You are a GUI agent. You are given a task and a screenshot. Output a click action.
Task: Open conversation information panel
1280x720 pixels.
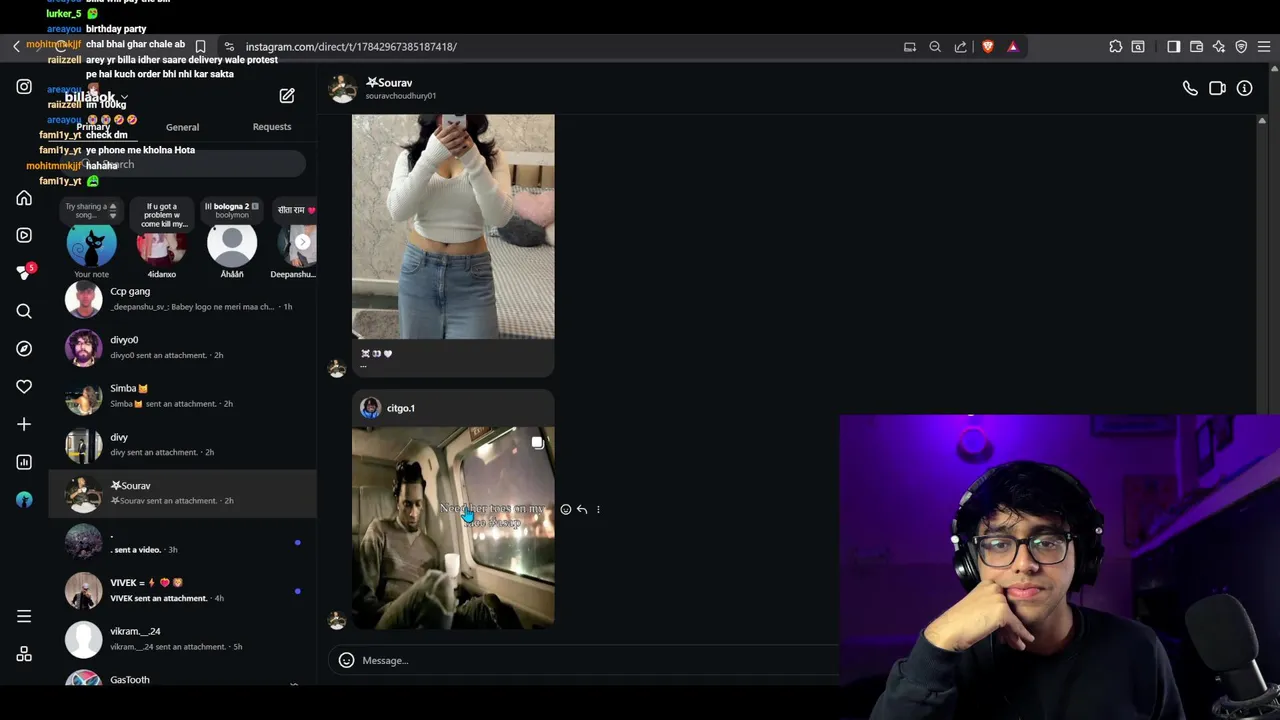pyautogui.click(x=1245, y=89)
